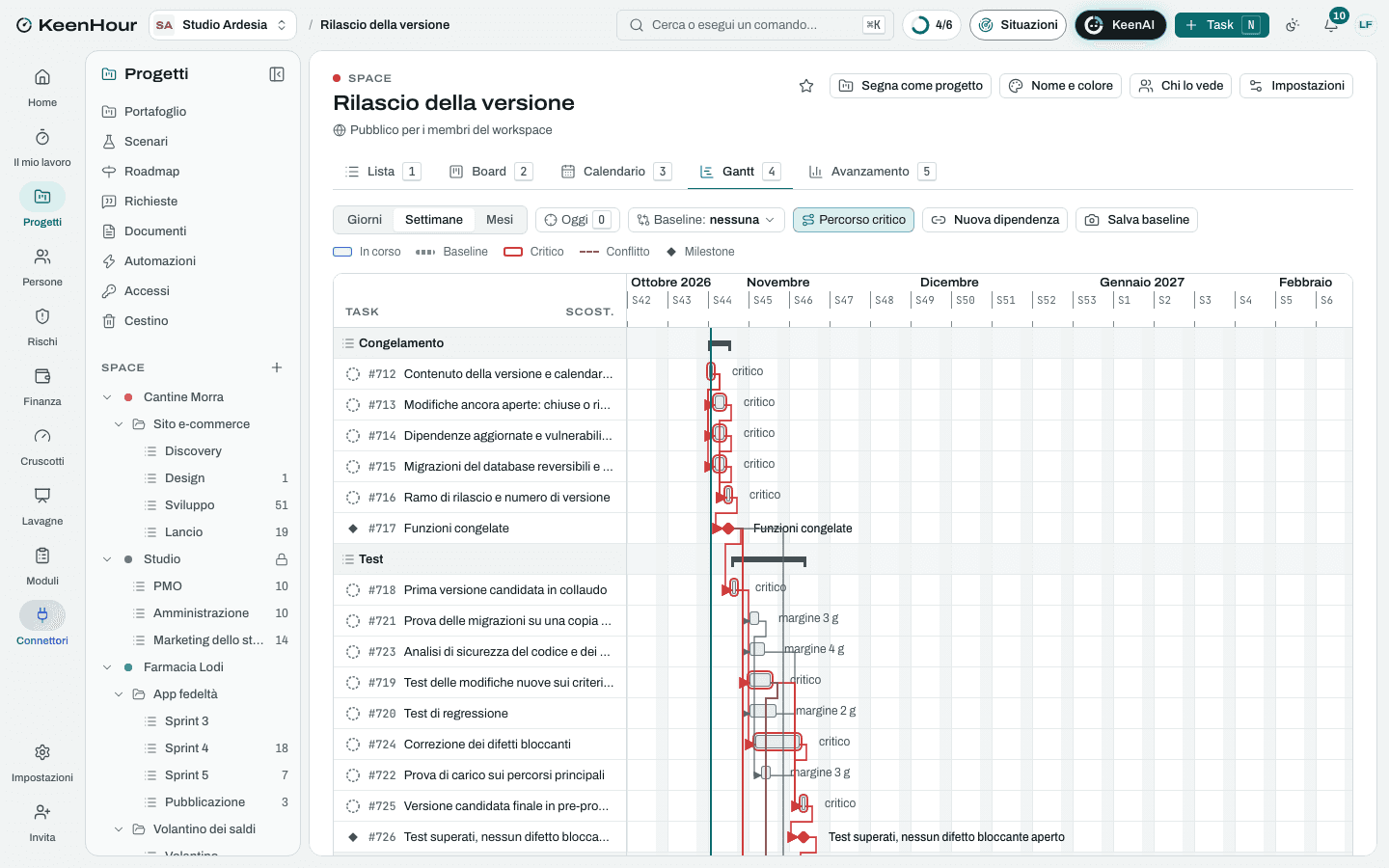Click Salva baseline button
Screen dimensions: 1389x868
pyautogui.click(x=1136, y=220)
